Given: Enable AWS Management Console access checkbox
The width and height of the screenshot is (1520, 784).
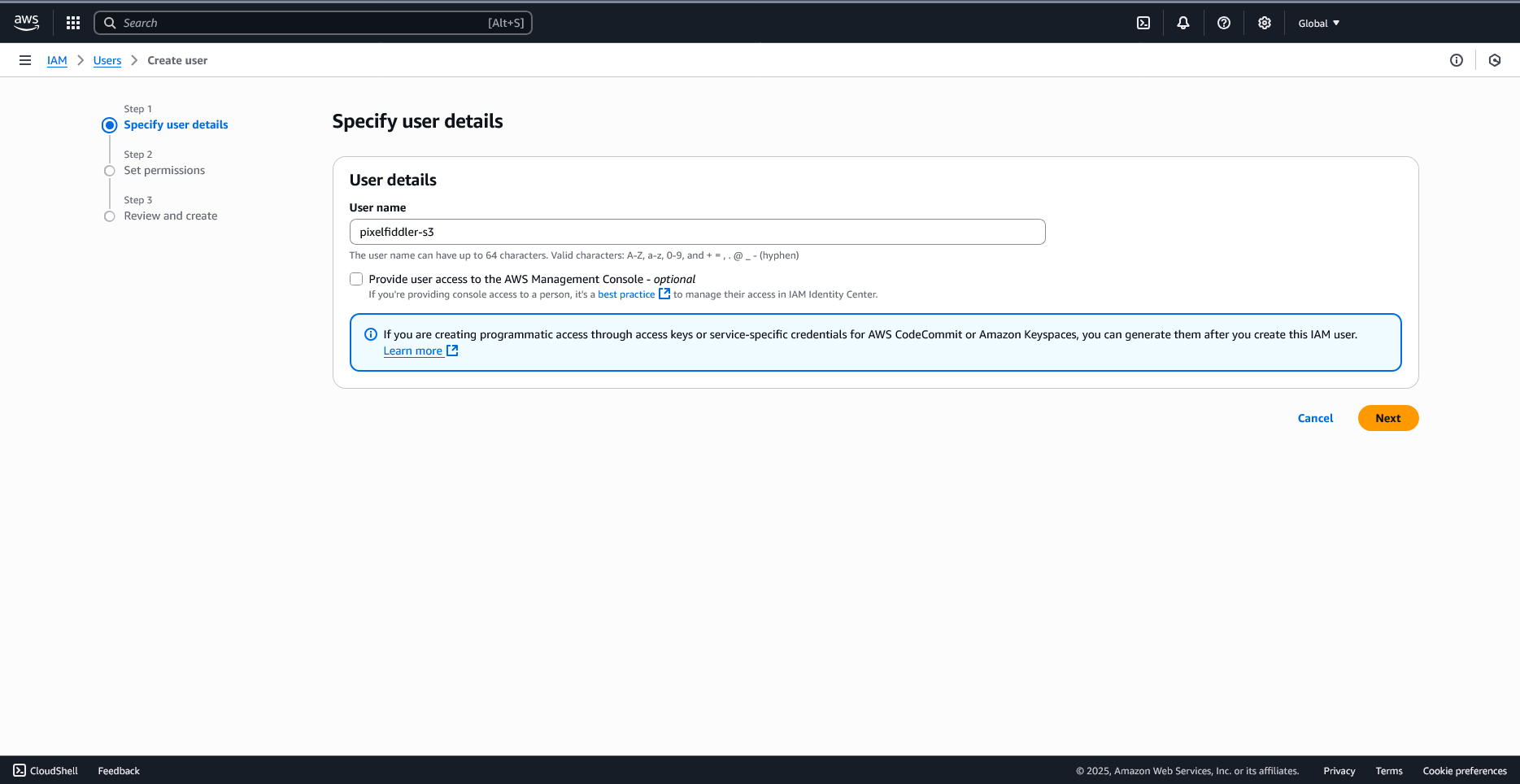Looking at the screenshot, I should (356, 279).
